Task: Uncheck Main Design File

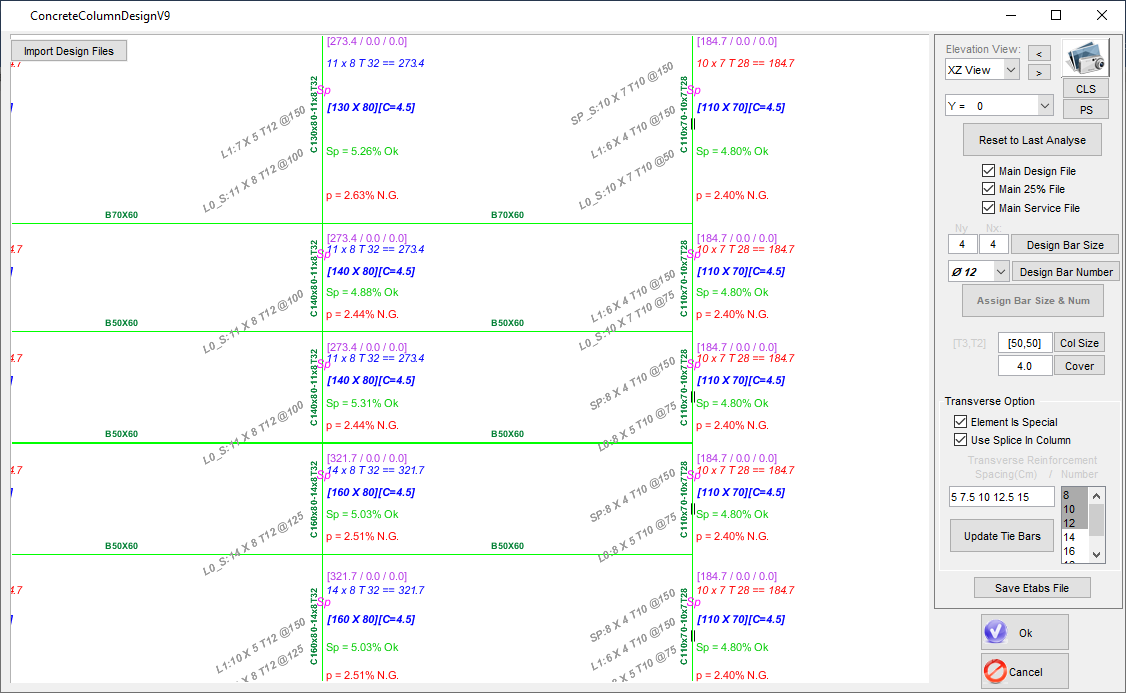Action: 989,171
